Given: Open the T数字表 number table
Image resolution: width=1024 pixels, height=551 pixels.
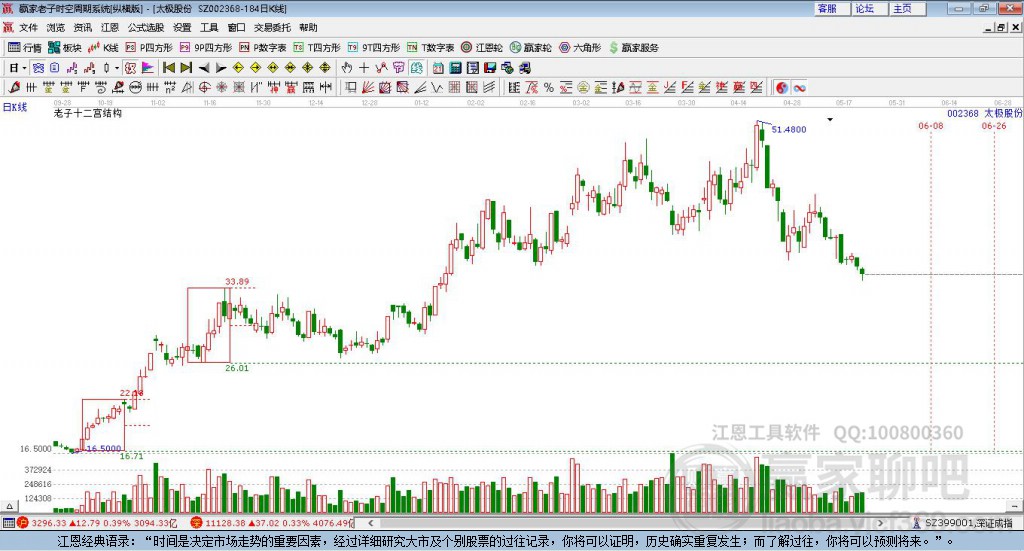Looking at the screenshot, I should pyautogui.click(x=430, y=48).
